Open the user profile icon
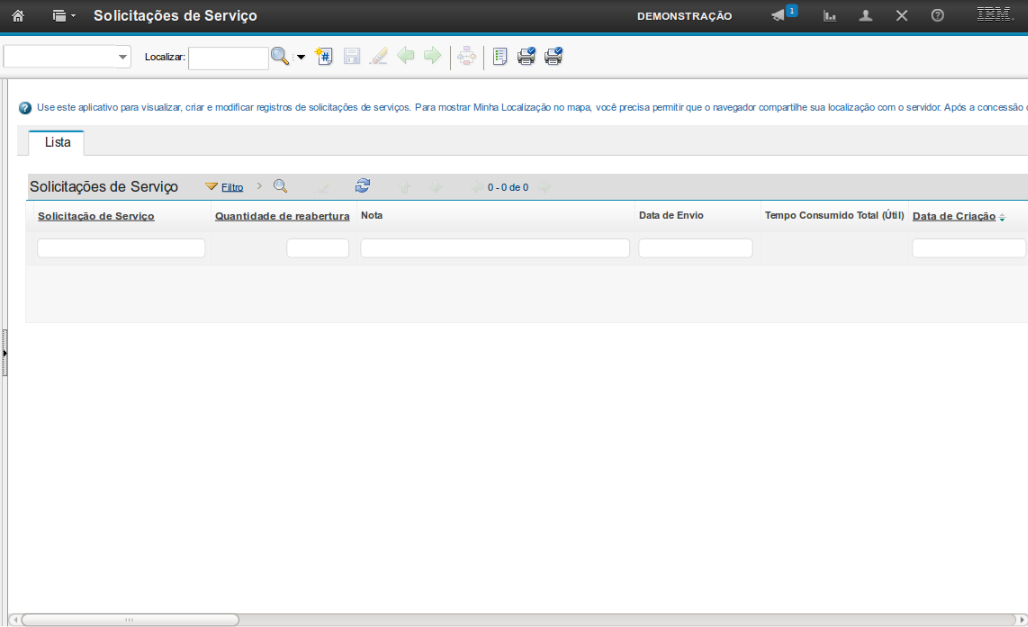Image resolution: width=1028 pixels, height=627 pixels. pyautogui.click(x=866, y=16)
